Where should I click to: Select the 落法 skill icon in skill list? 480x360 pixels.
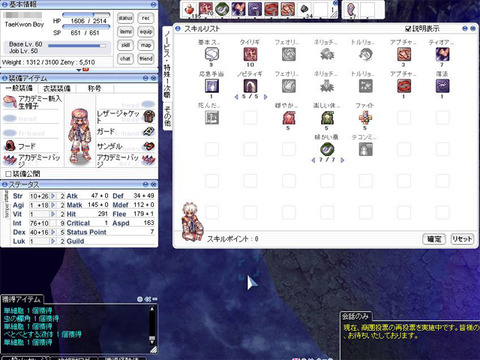pyautogui.click(x=442, y=86)
